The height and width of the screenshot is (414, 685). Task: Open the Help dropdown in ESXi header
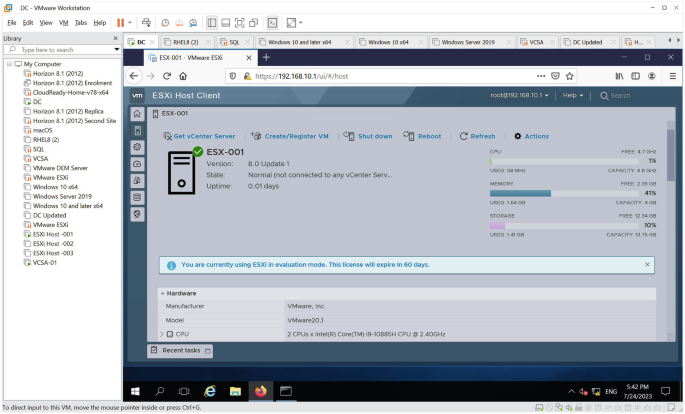click(x=573, y=95)
